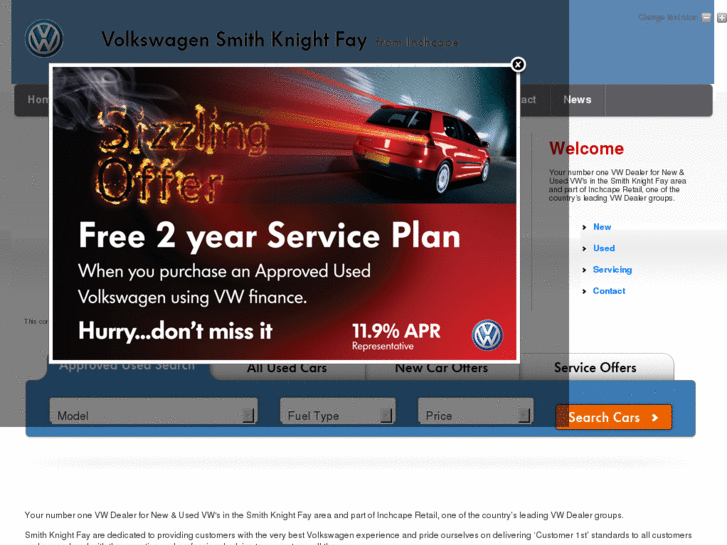Click the Free 2 year Service Plan banner
Image resolution: width=727 pixels, height=545 pixels.
tap(285, 214)
